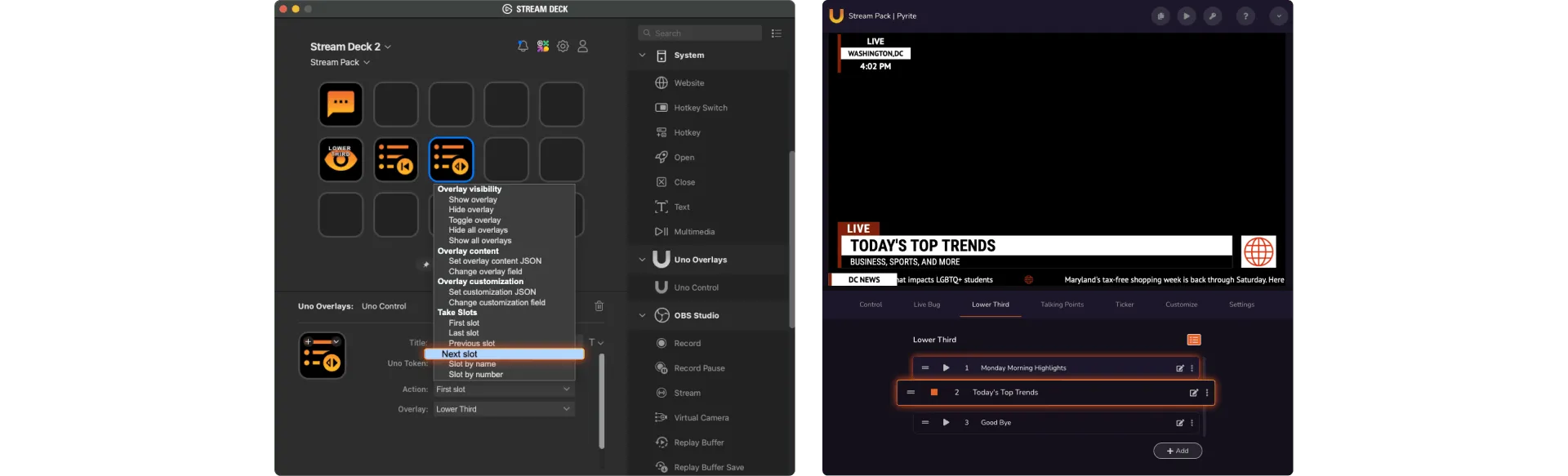Open the colorful marketplace icon
This screenshot has width=1568, height=476.
[543, 47]
